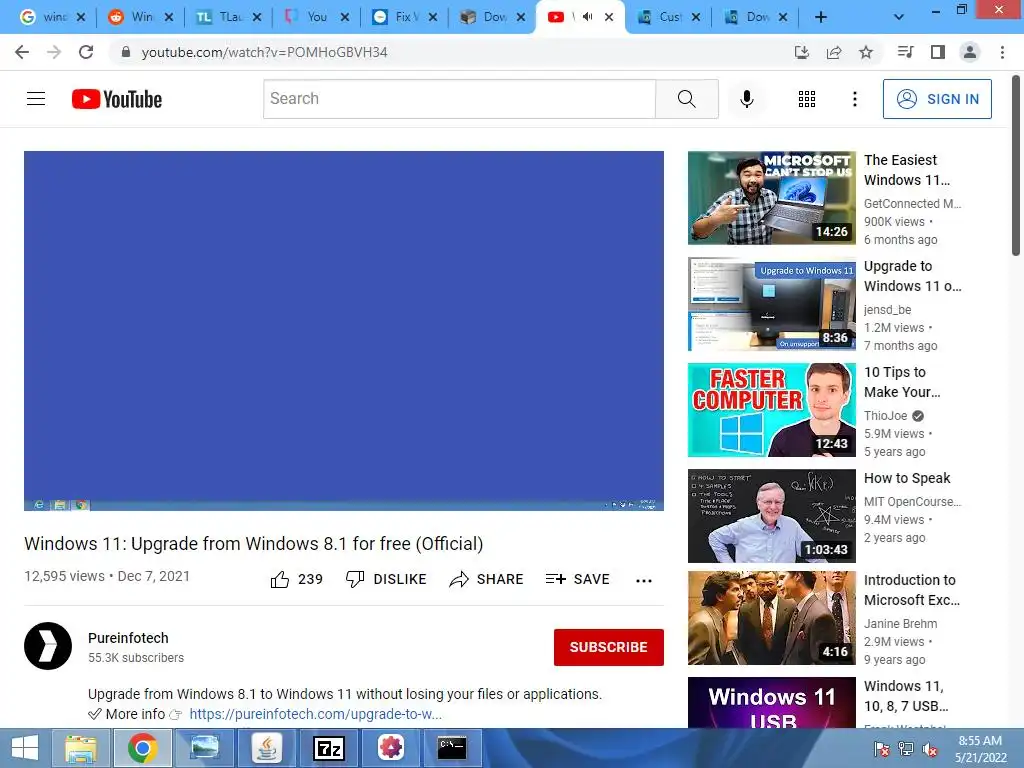Screen dimensions: 1024x768
Task: Click the SIGN IN button
Action: [x=937, y=99]
